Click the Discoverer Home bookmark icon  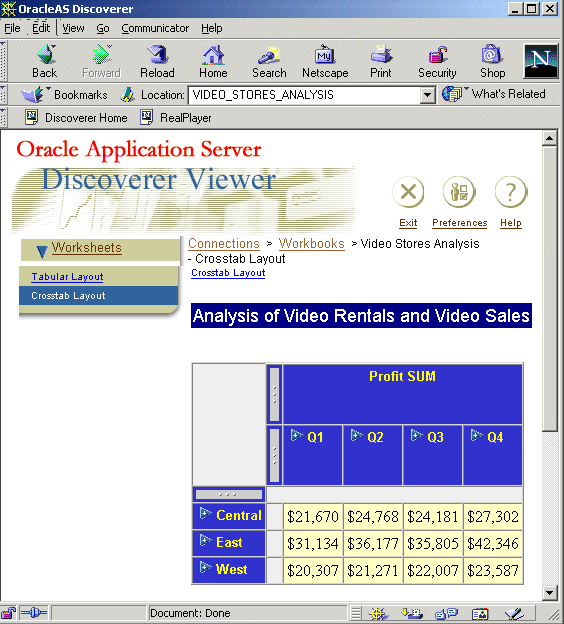[x=31, y=117]
